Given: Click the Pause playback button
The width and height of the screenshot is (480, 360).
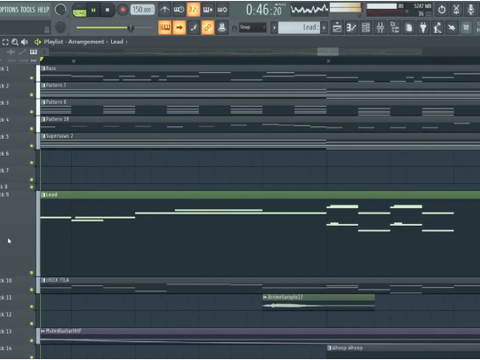Looking at the screenshot, I should point(93,10).
